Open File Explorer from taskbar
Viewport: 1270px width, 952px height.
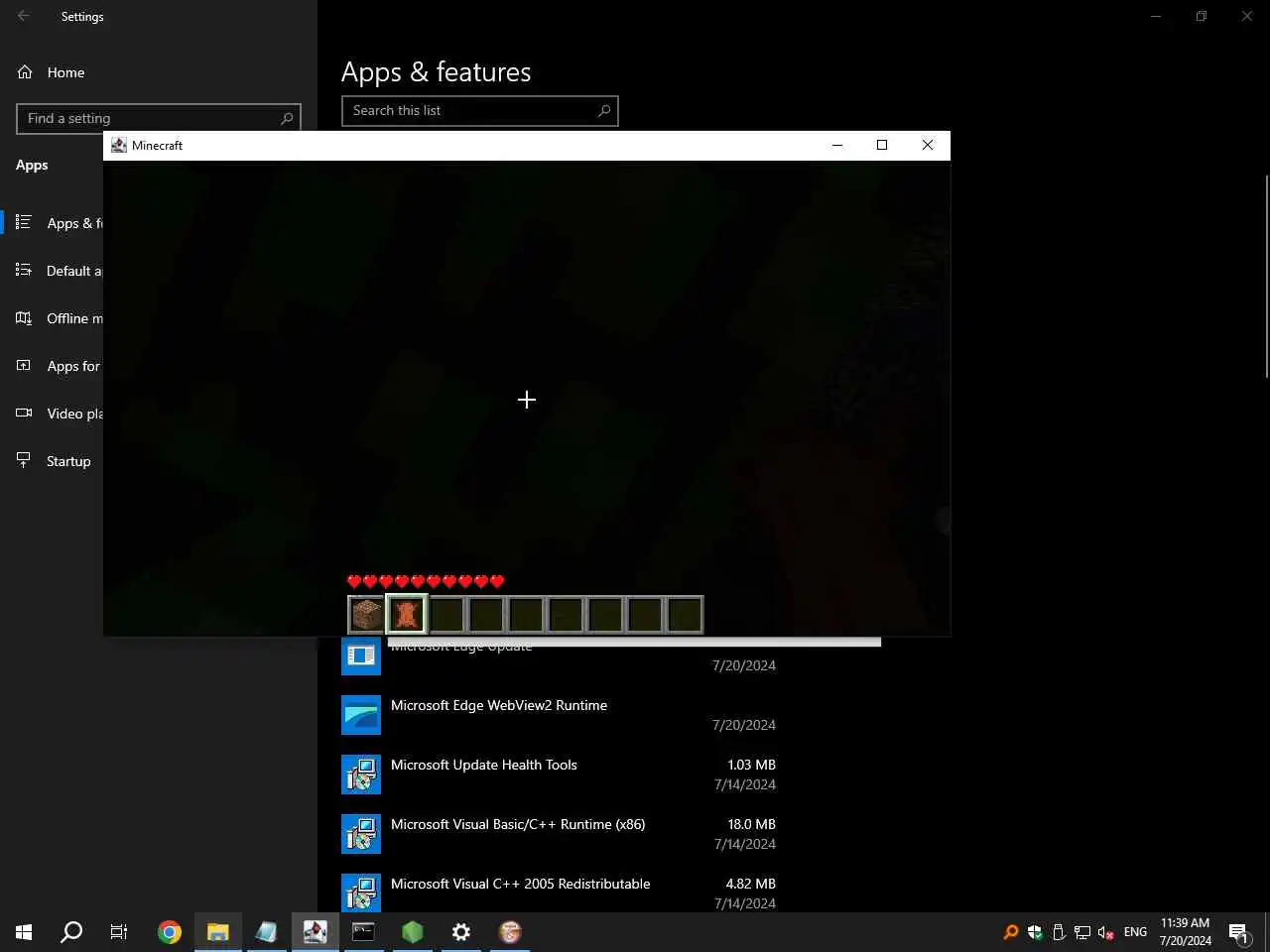[218, 932]
